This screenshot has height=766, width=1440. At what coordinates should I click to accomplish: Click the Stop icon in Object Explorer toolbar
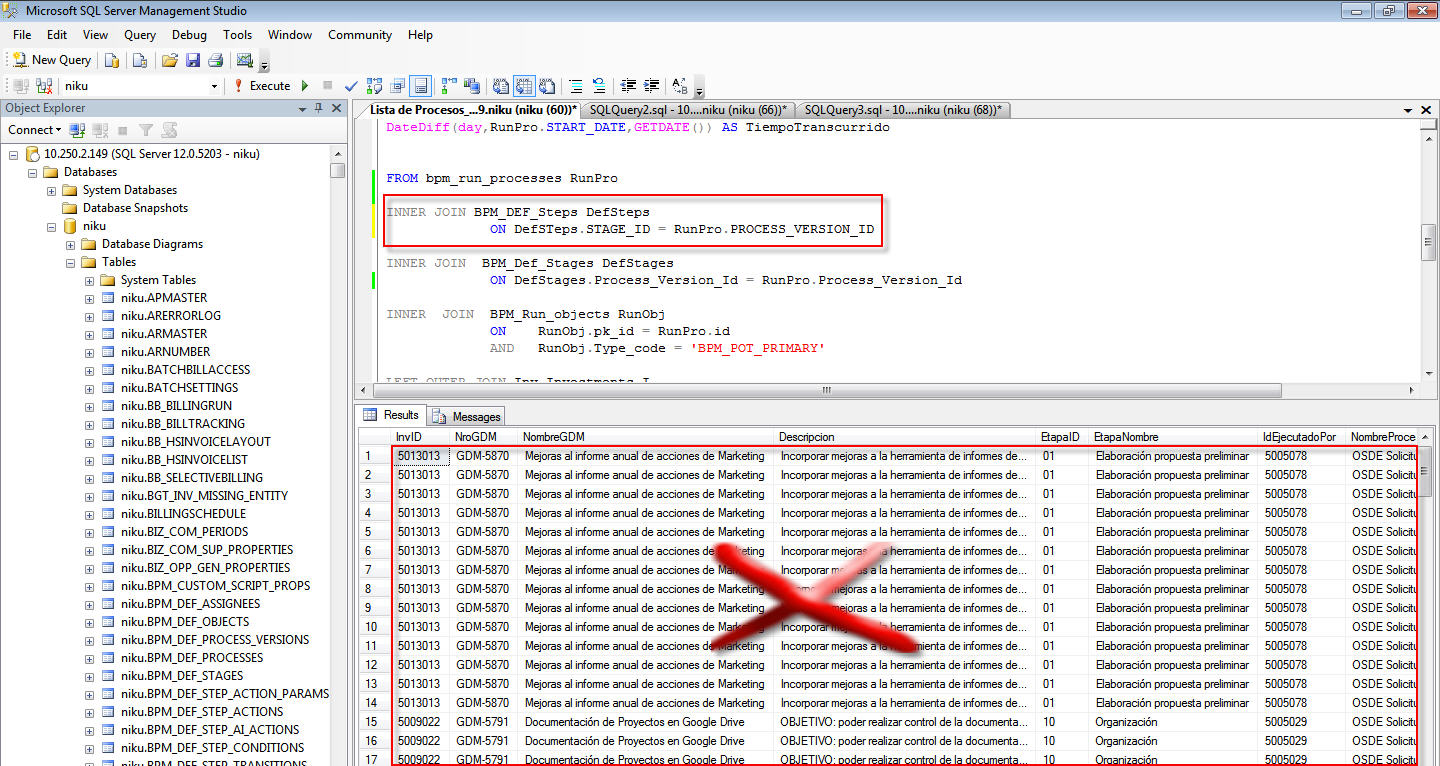122,130
